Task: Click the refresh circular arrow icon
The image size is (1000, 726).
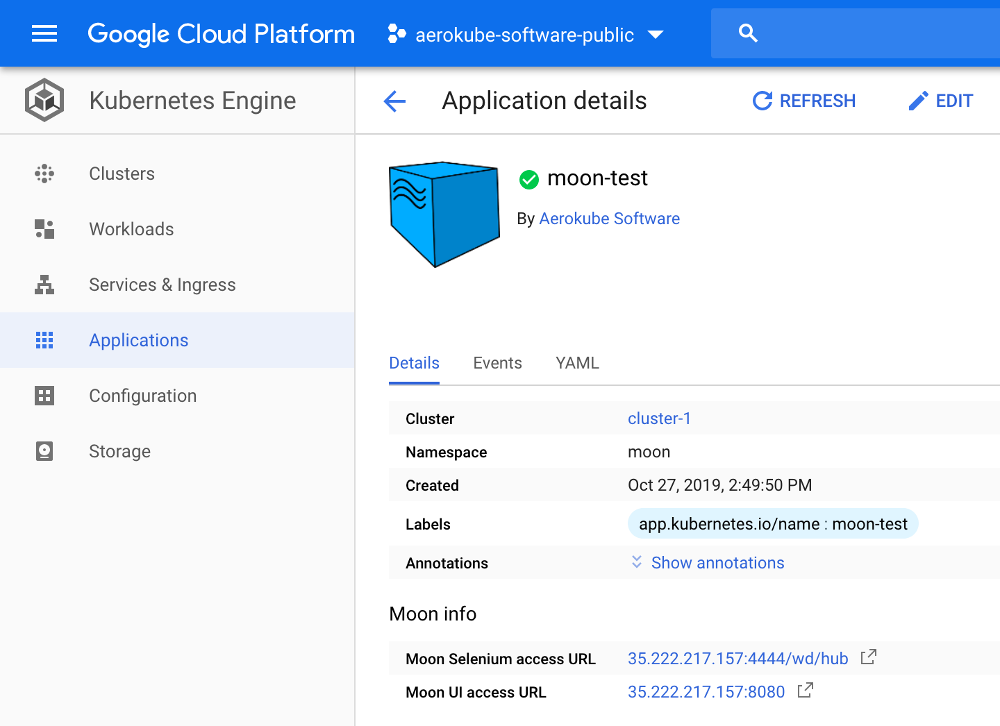Action: (x=762, y=101)
